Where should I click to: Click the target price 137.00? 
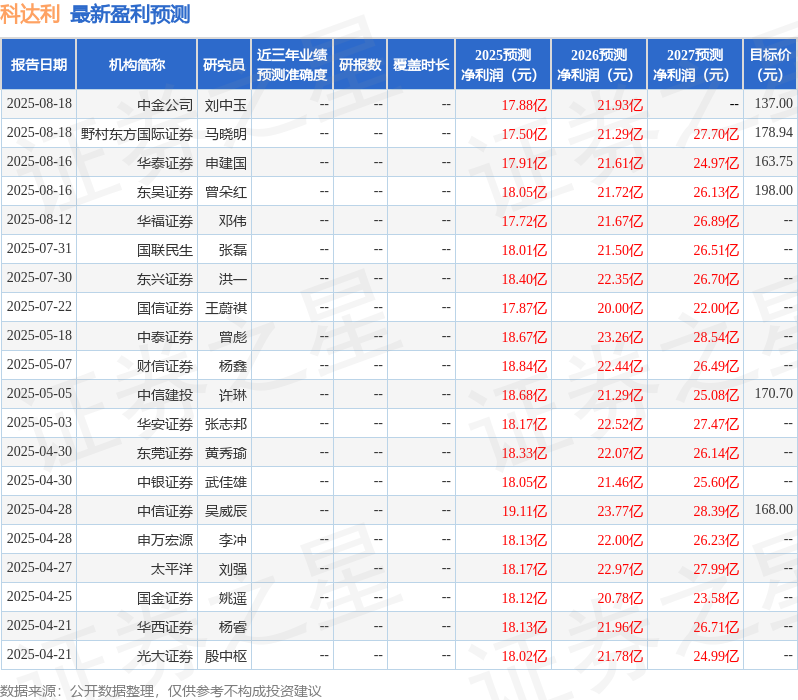point(774,103)
